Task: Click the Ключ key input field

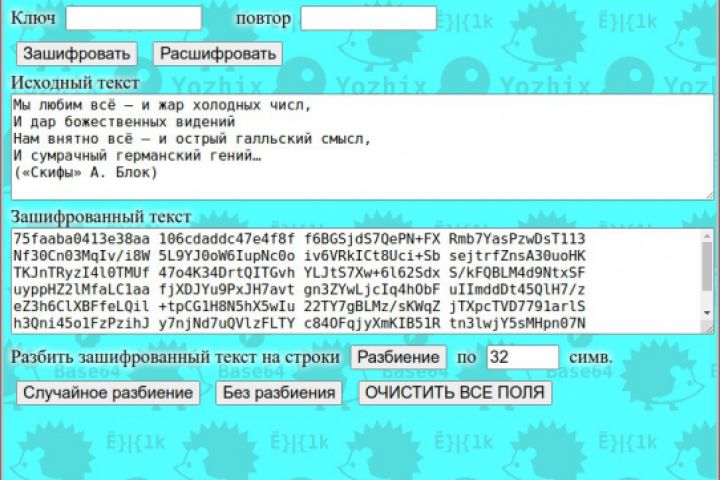Action: coord(134,18)
